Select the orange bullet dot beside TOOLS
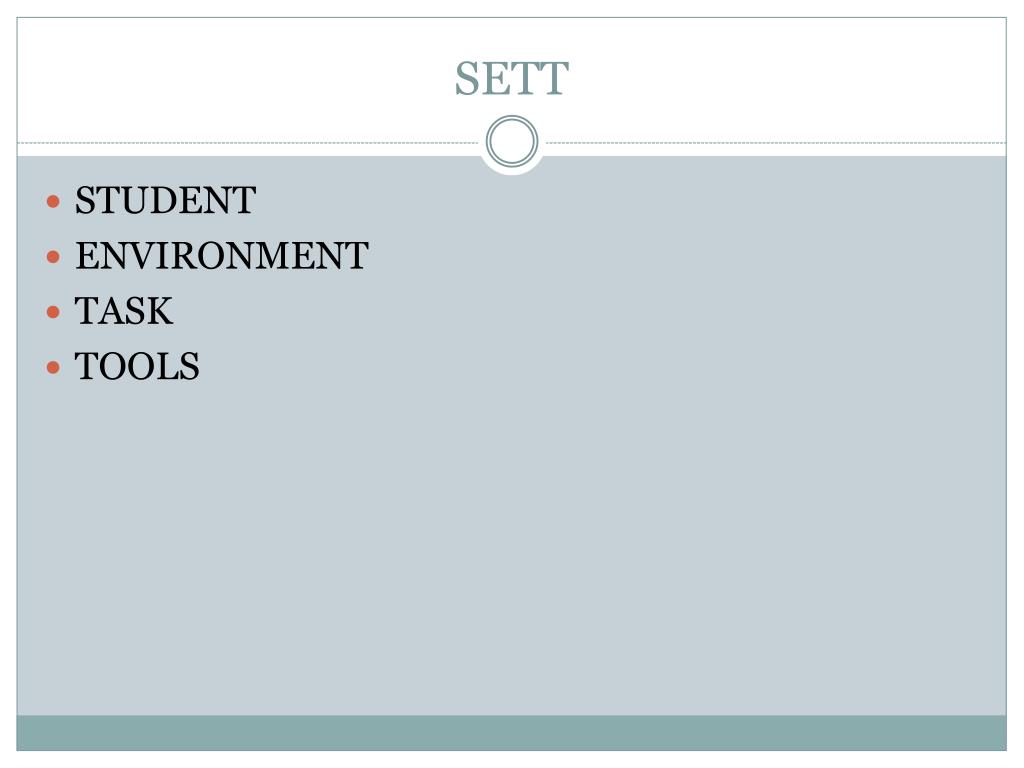Screen dimensions: 1024x768 [x=54, y=367]
